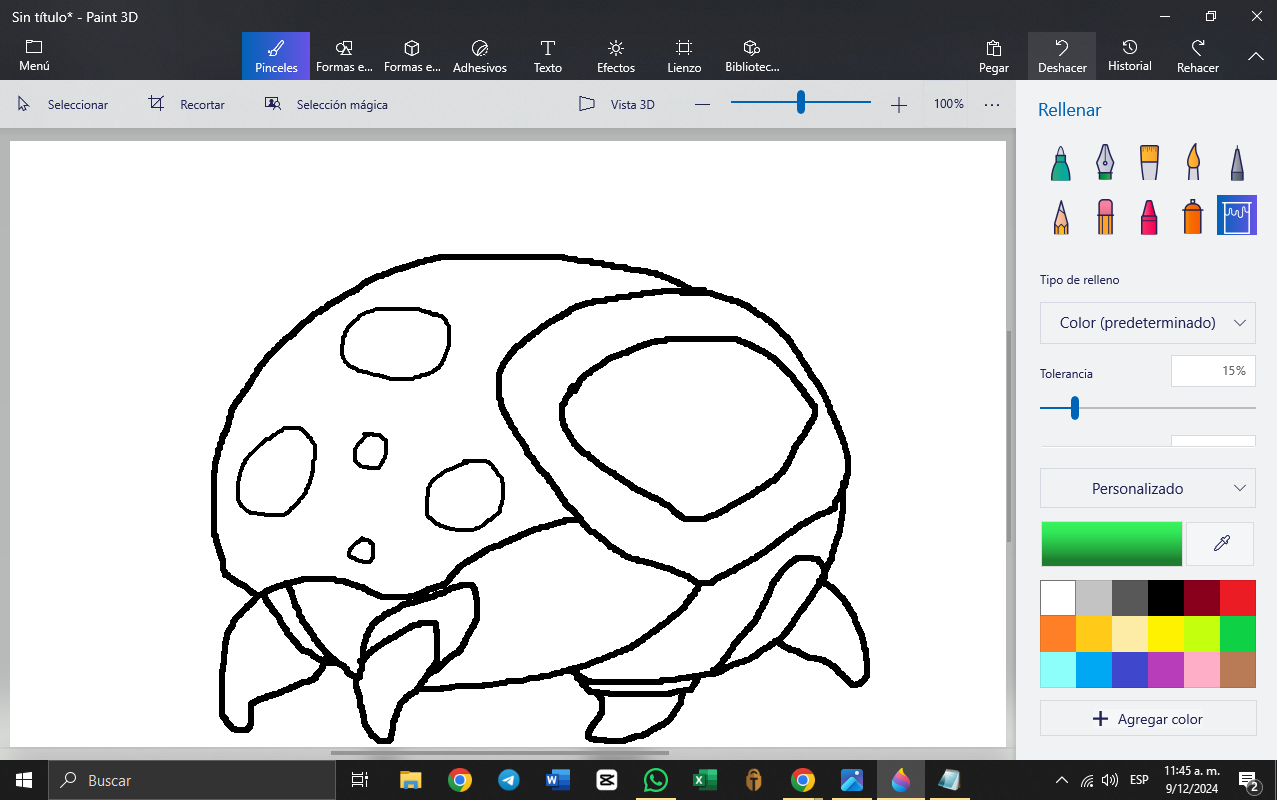Pick the yellow color swatch
The width and height of the screenshot is (1277, 800).
click(1166, 634)
